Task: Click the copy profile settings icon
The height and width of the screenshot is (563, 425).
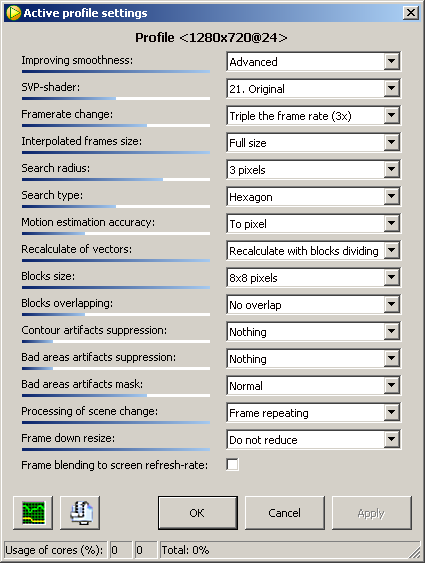Action: 80,513
